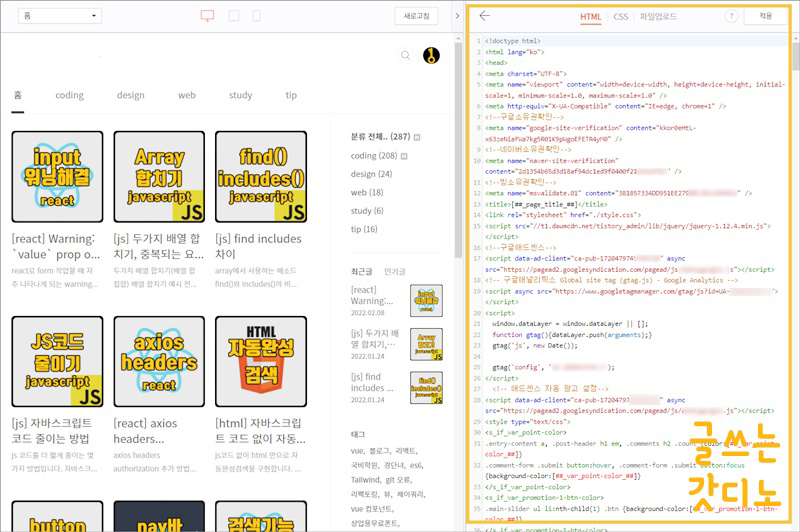Select the mobile phone preview icon
This screenshot has height=532, width=800.
click(257, 16)
